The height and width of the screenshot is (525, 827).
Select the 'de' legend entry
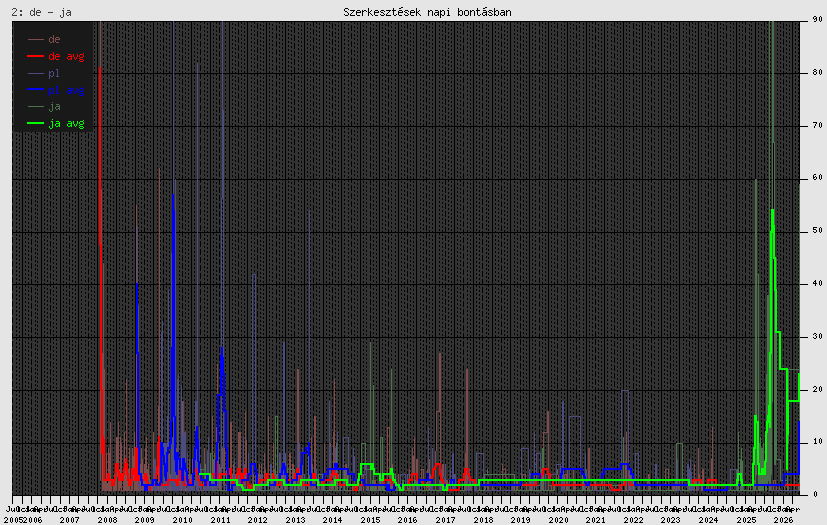54,39
